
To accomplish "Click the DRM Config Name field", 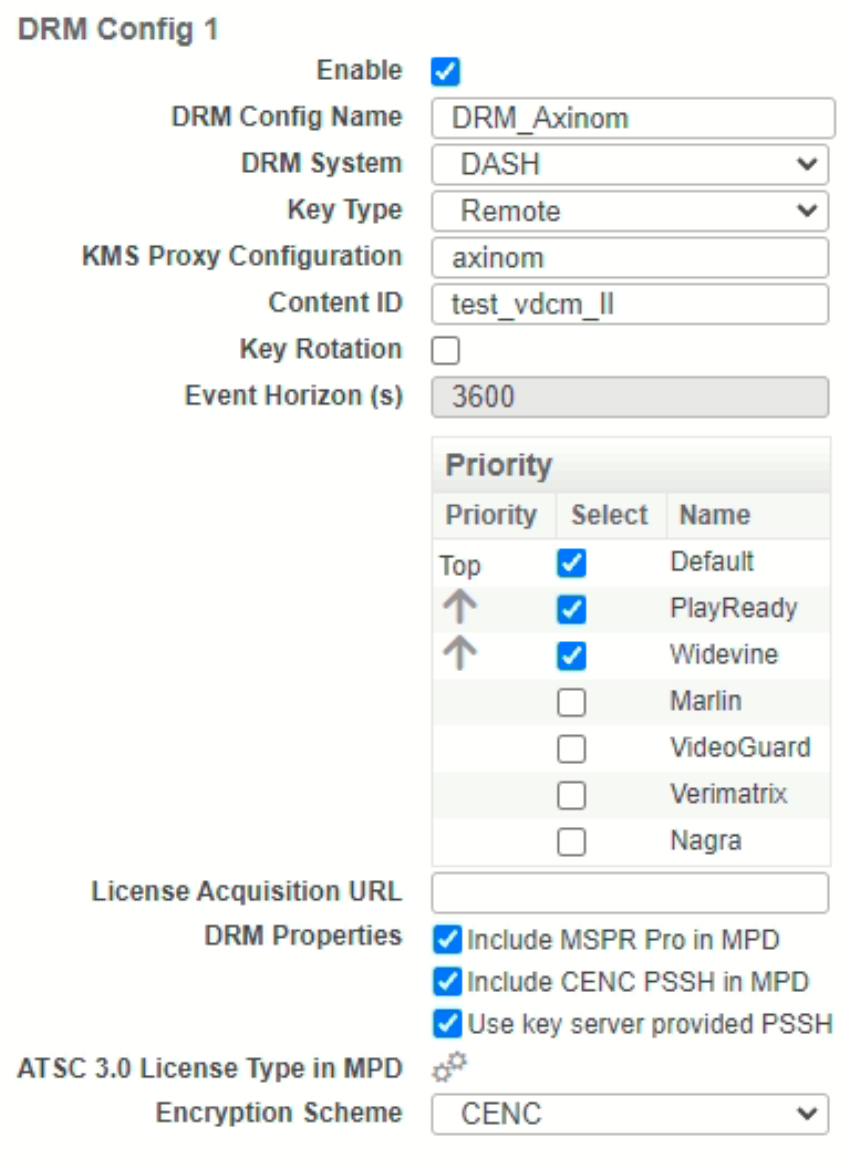I will [633, 118].
